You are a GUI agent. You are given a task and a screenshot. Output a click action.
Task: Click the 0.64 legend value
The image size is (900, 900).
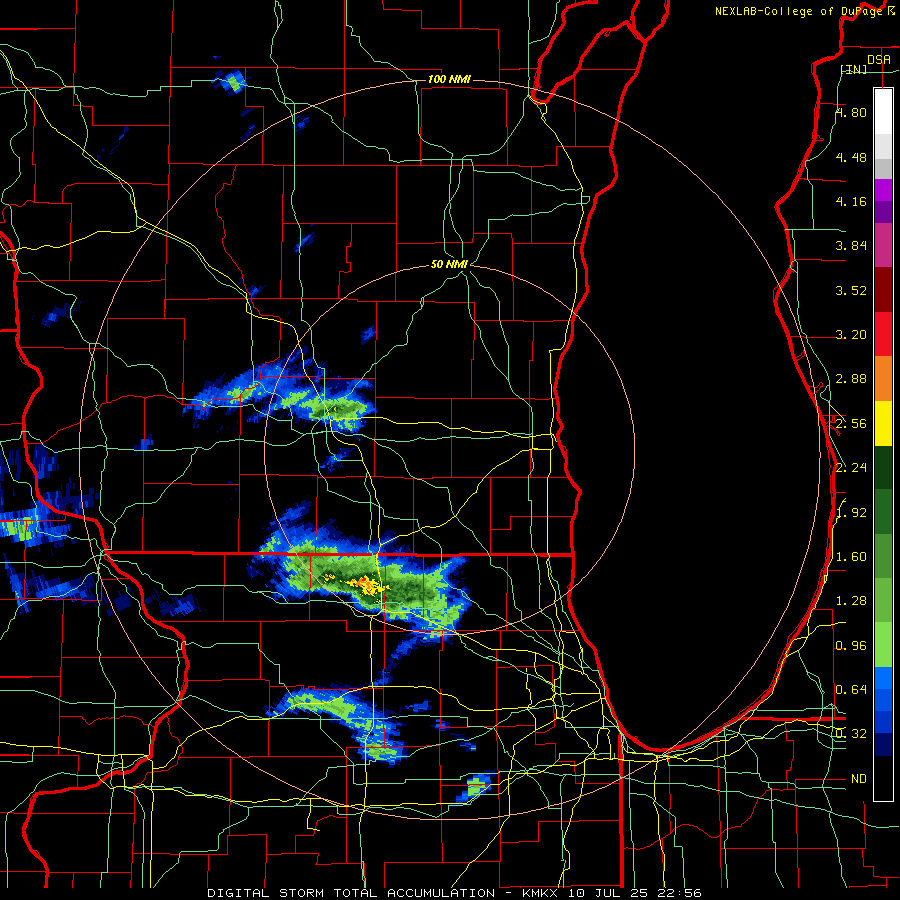click(851, 690)
